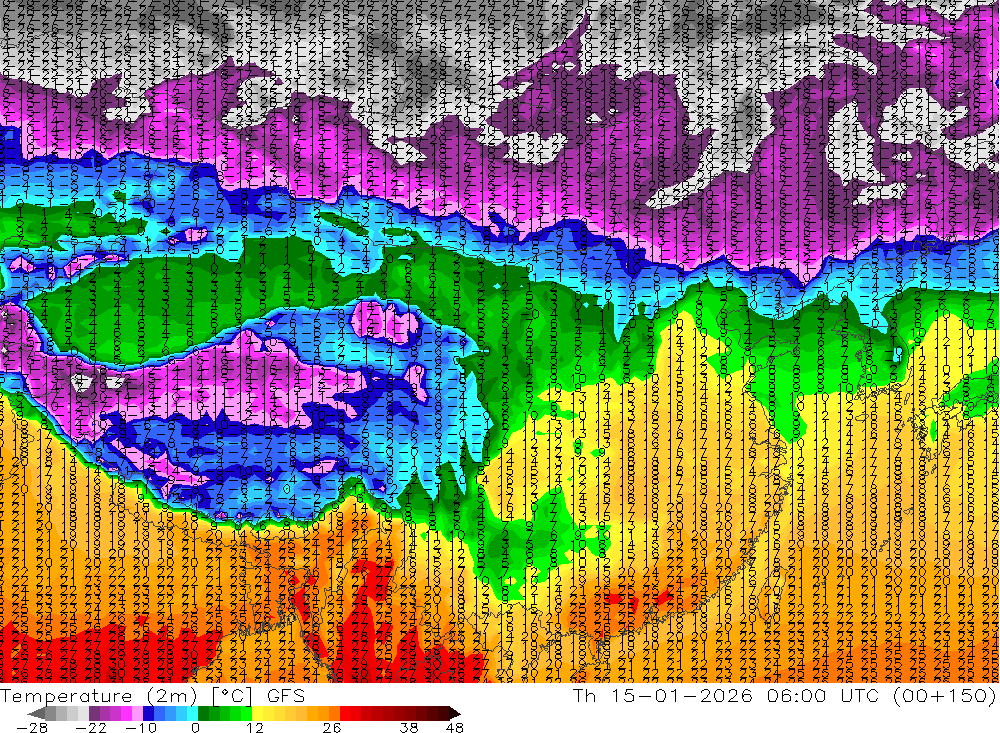Click the 'Temperature (2m) [°C] GFS' title
This screenshot has height=733, width=1000.
coord(153,695)
